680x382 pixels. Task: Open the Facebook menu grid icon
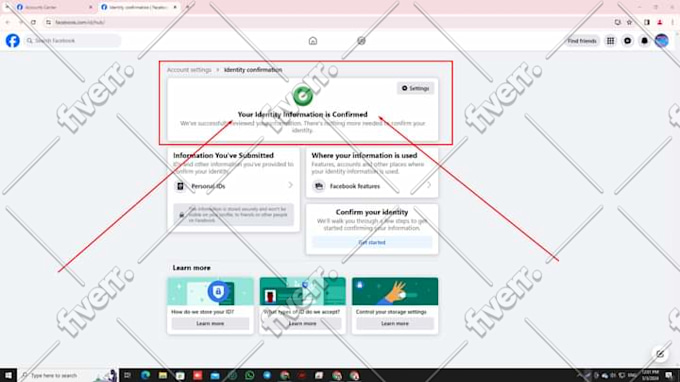610,41
